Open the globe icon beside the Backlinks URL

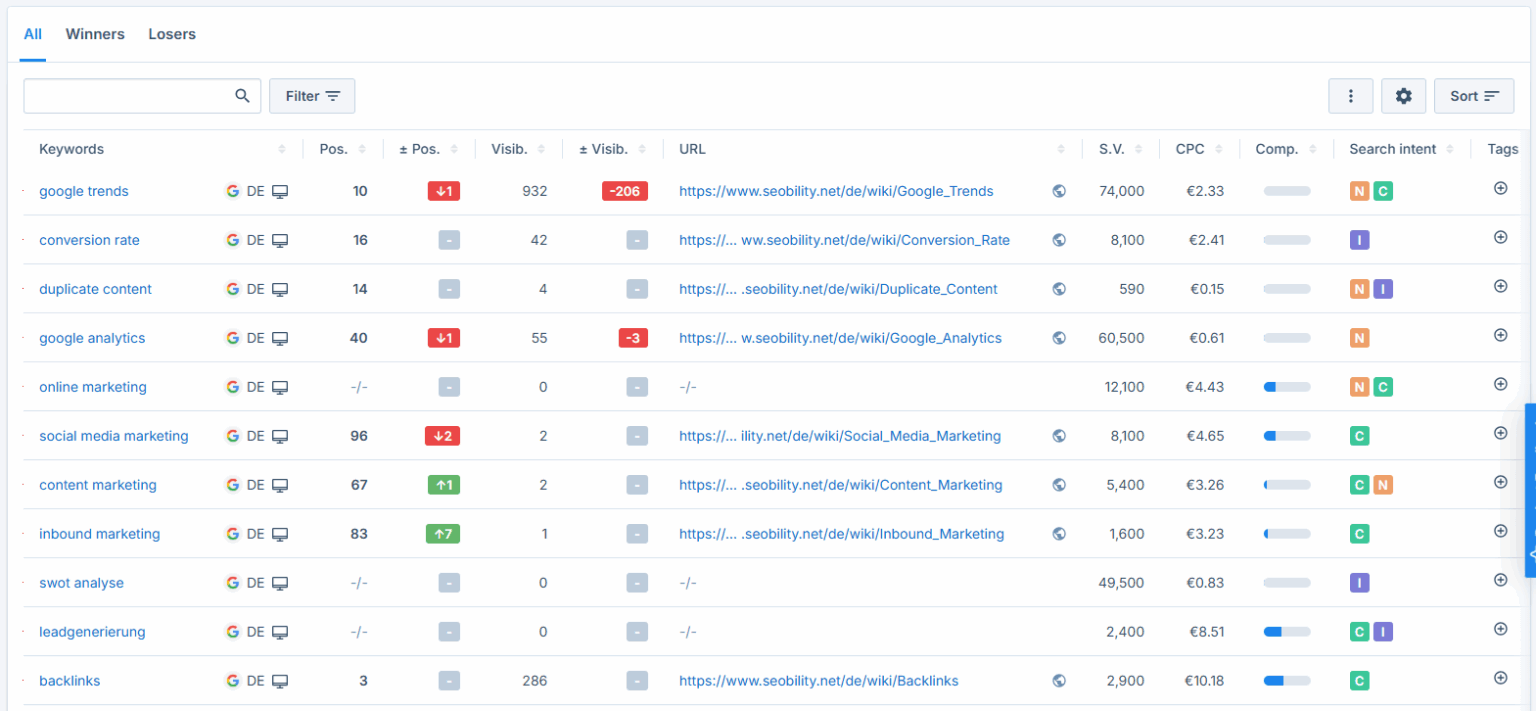point(1059,680)
